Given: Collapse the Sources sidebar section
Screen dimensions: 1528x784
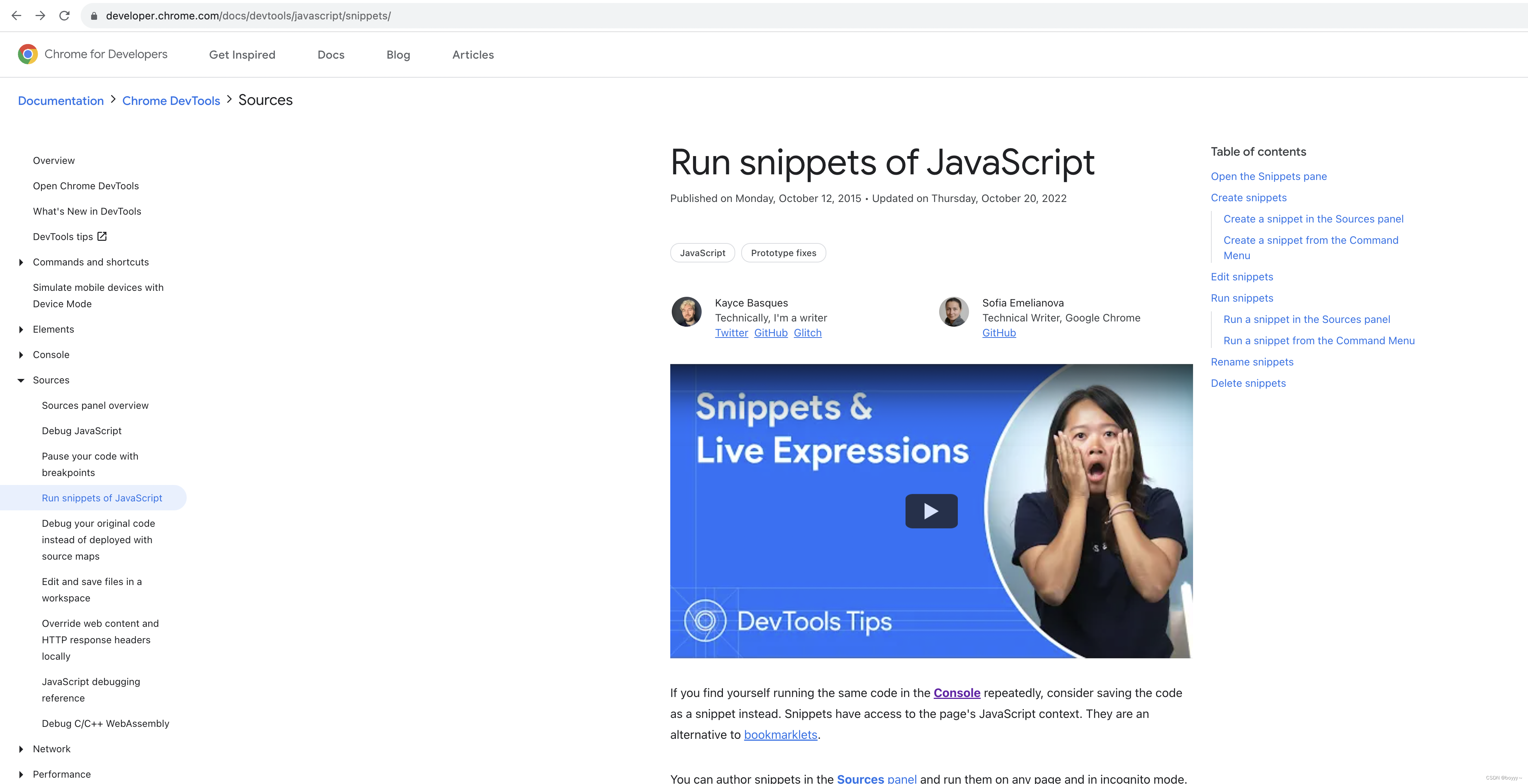Looking at the screenshot, I should [x=21, y=380].
